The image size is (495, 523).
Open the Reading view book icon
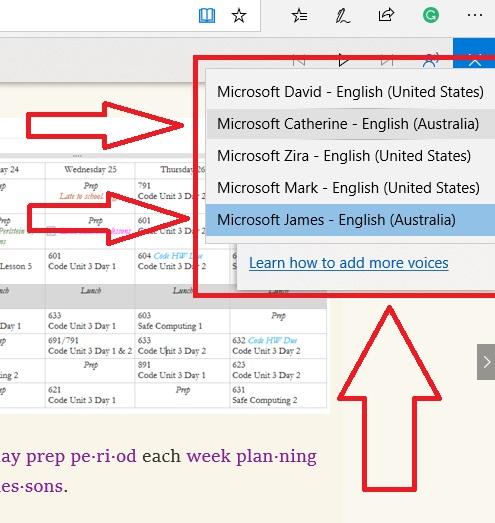207,15
